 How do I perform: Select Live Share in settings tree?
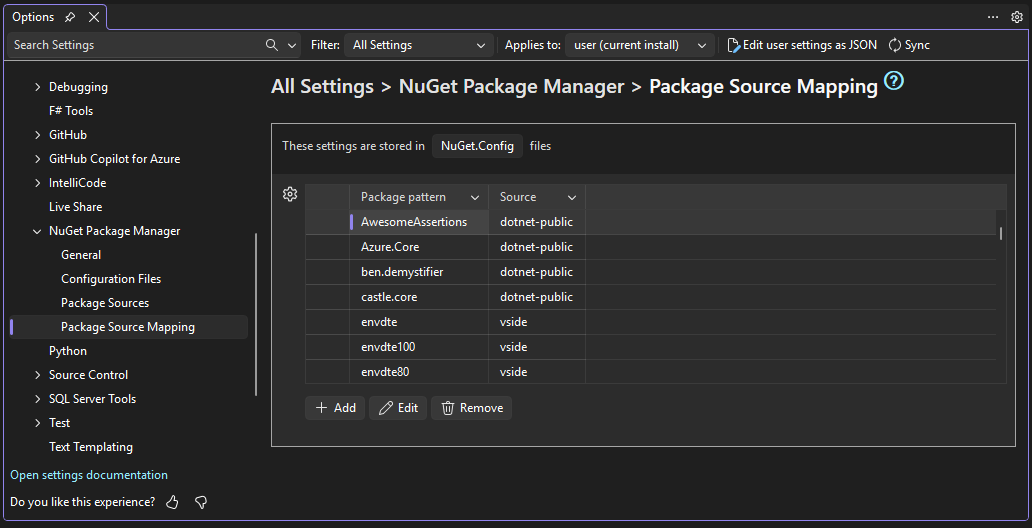[76, 207]
